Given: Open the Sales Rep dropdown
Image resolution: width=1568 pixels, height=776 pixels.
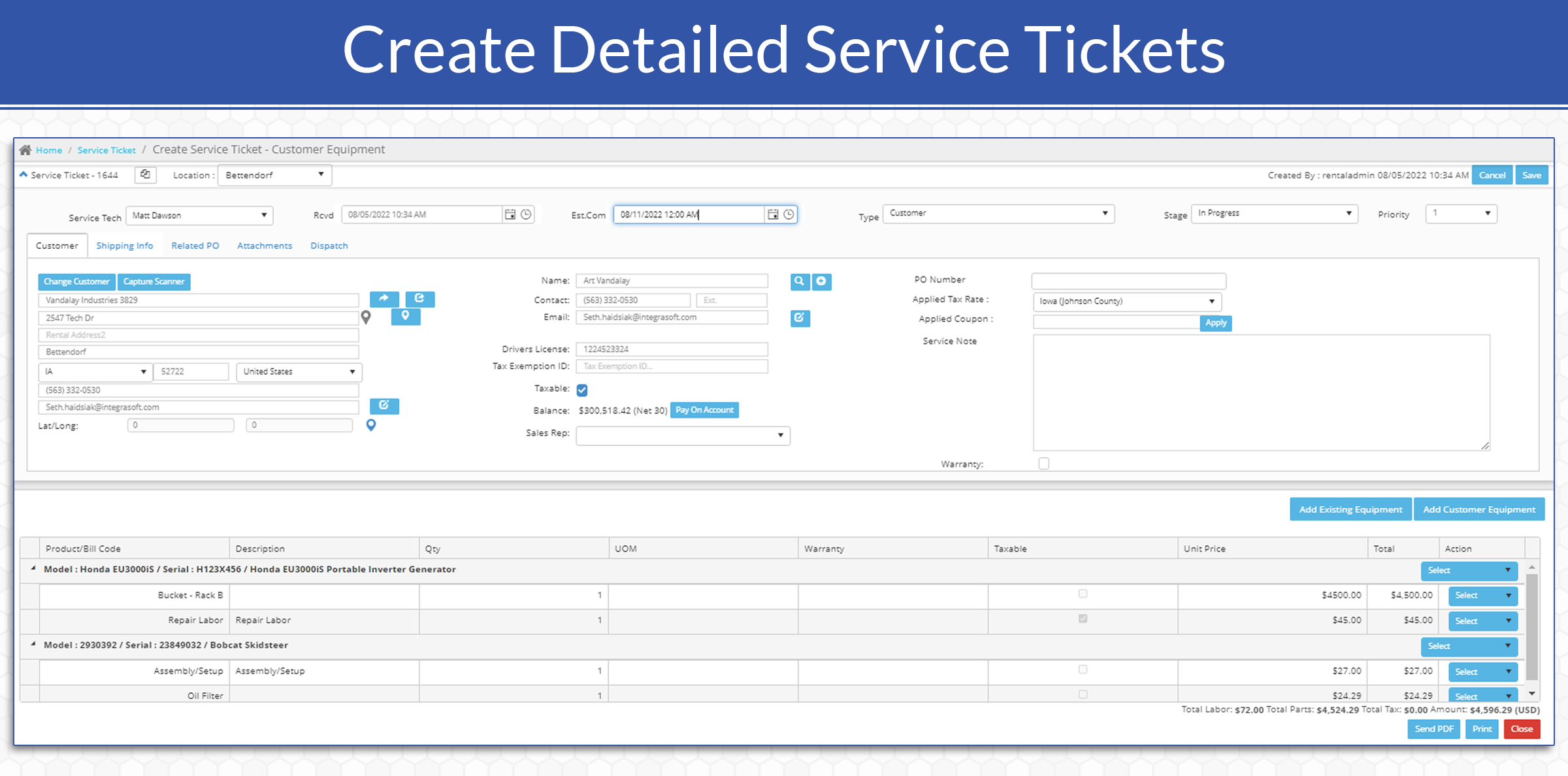Looking at the screenshot, I should pos(681,435).
